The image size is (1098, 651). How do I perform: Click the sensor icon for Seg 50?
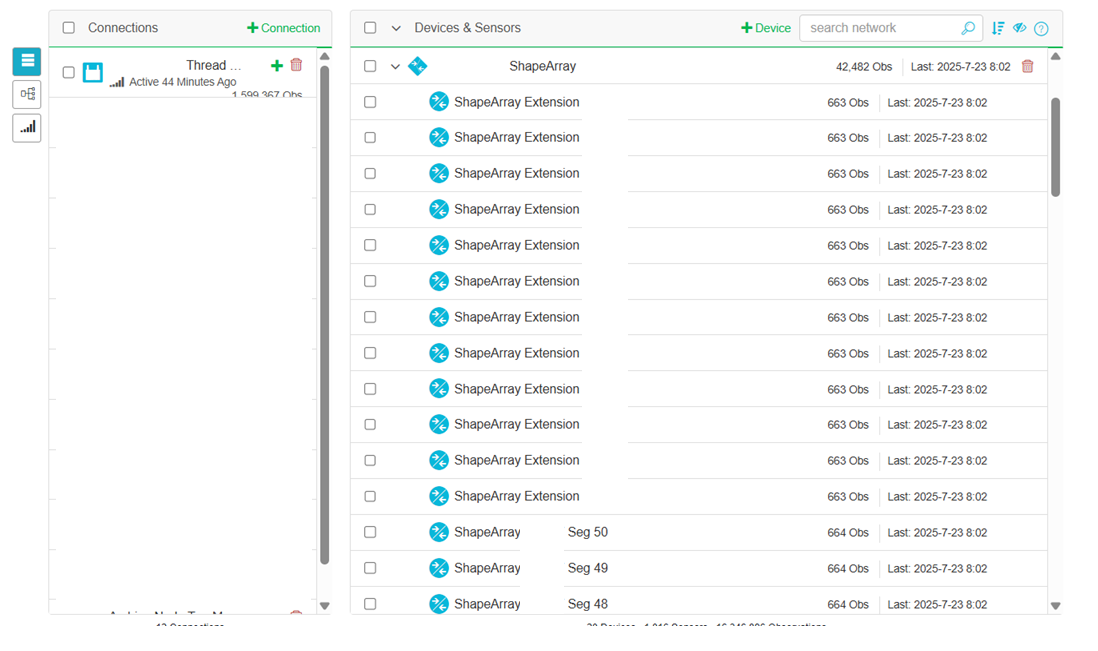(x=439, y=532)
